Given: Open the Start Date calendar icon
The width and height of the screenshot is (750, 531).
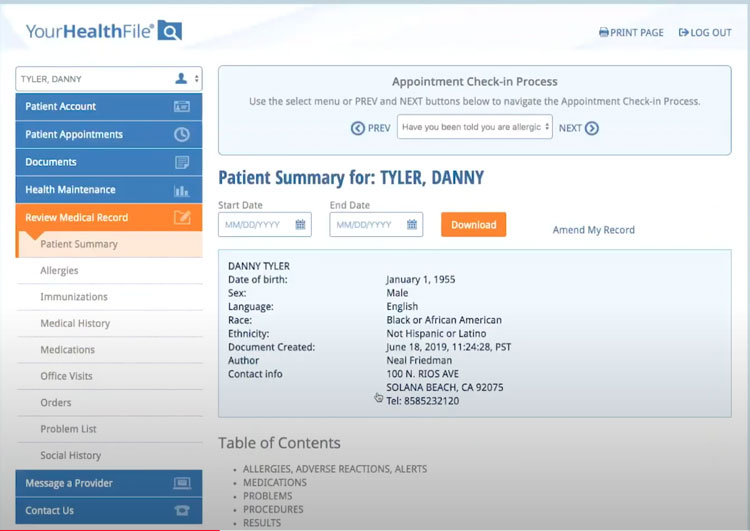Looking at the screenshot, I should coord(300,225).
